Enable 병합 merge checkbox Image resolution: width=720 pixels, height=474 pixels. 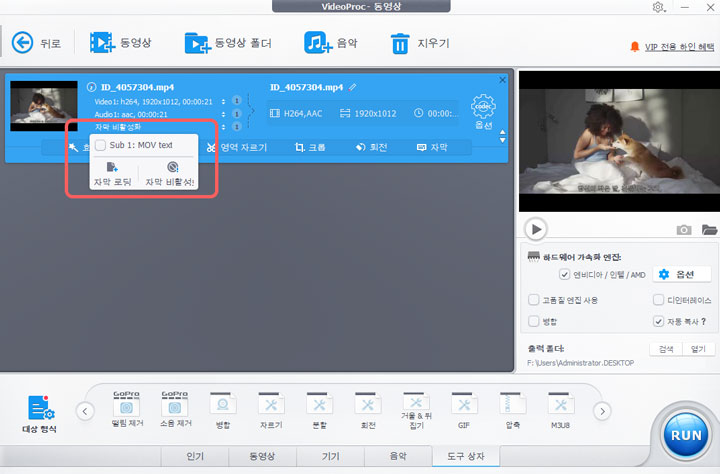click(x=534, y=321)
